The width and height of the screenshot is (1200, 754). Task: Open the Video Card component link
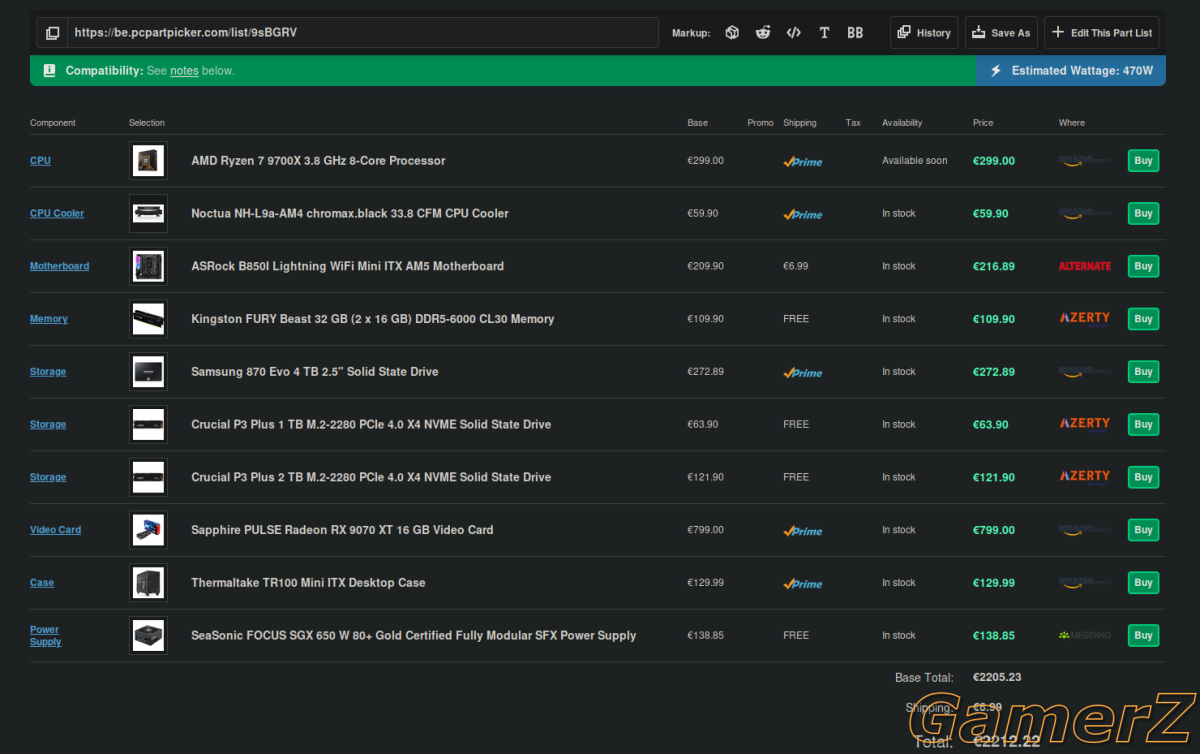(55, 530)
